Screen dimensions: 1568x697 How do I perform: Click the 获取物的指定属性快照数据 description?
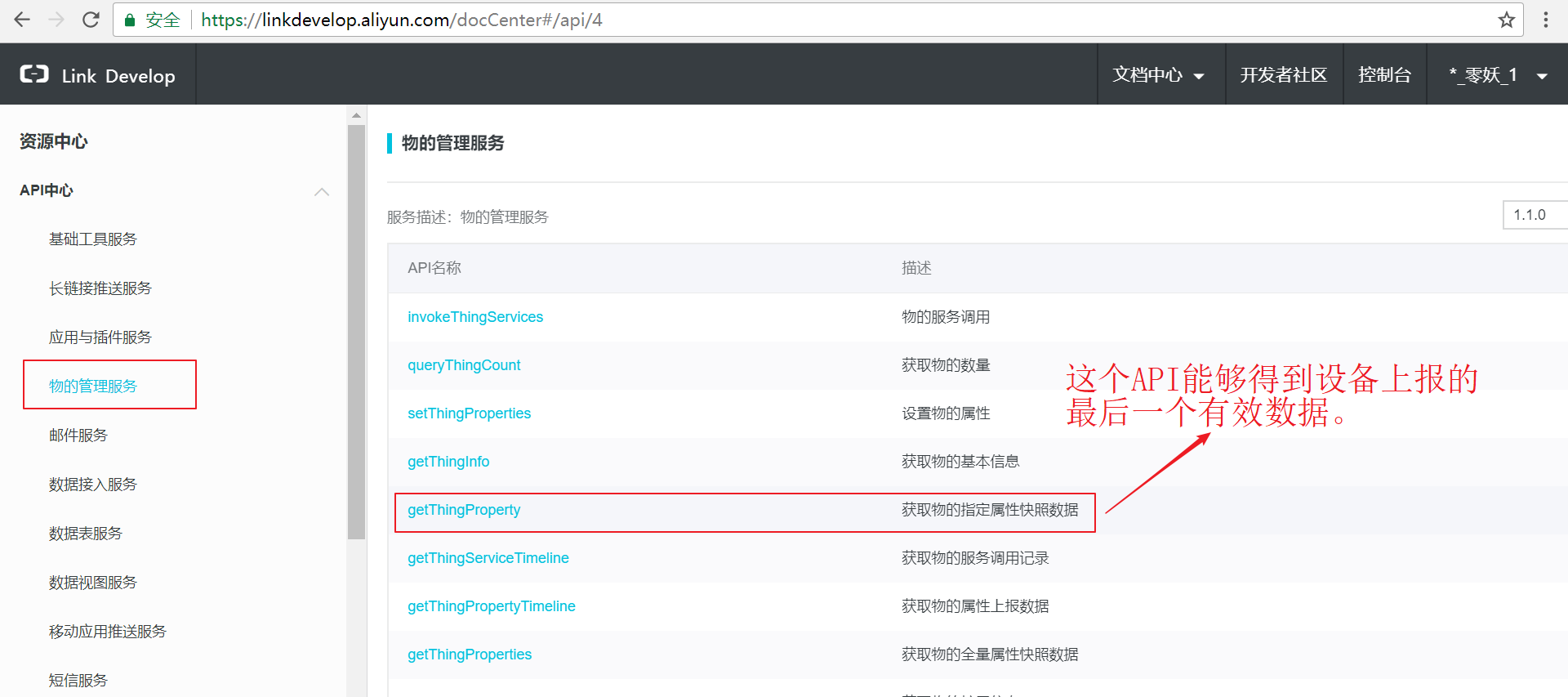click(990, 510)
